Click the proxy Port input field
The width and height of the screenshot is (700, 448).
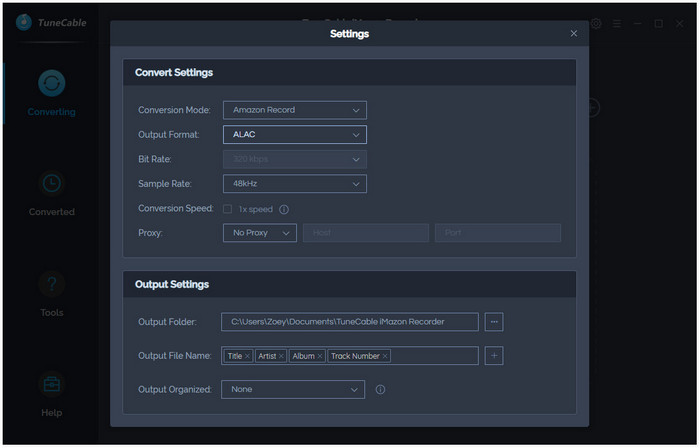(x=498, y=233)
